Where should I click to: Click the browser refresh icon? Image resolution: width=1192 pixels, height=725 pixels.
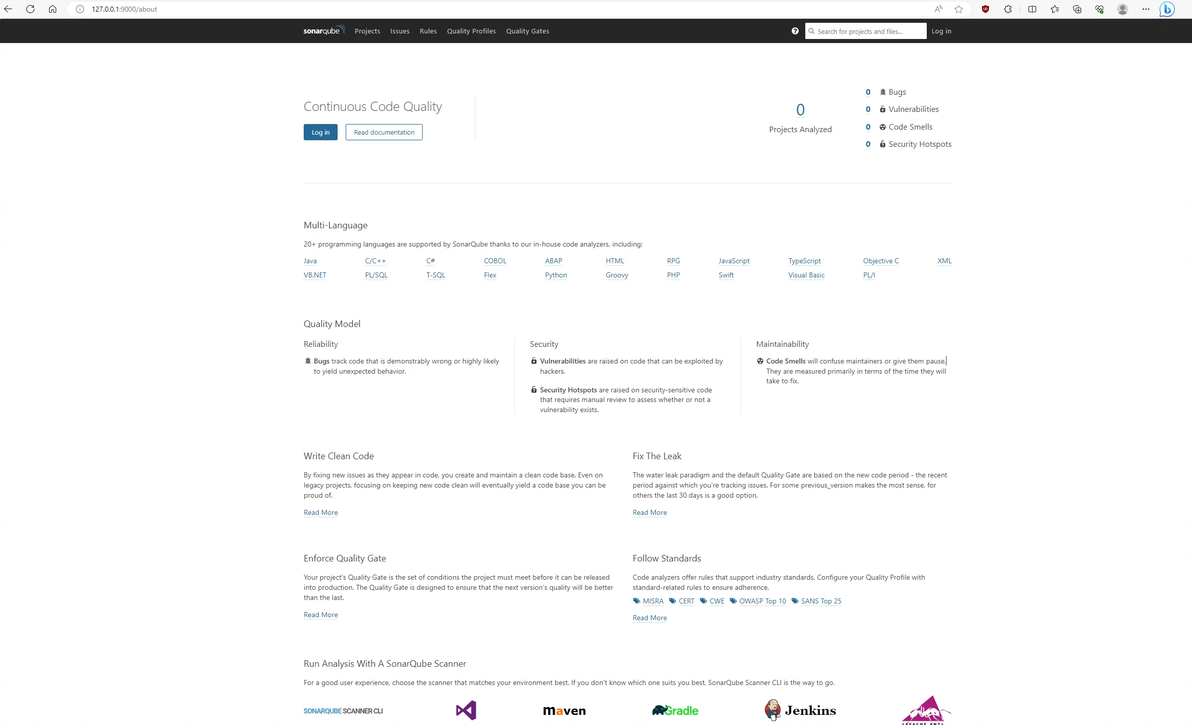pyautogui.click(x=30, y=9)
